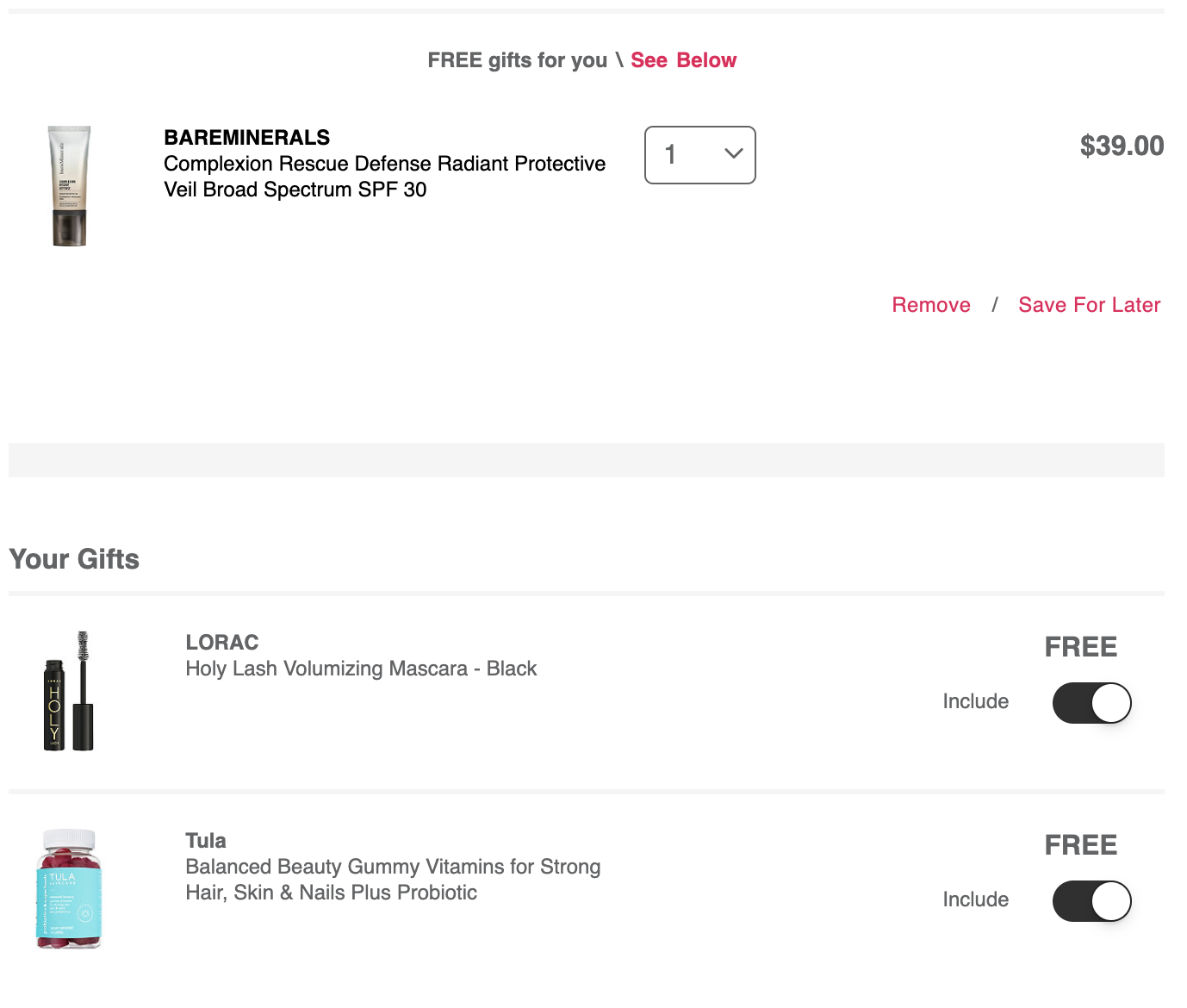Click Save For Later link

[x=1089, y=305]
